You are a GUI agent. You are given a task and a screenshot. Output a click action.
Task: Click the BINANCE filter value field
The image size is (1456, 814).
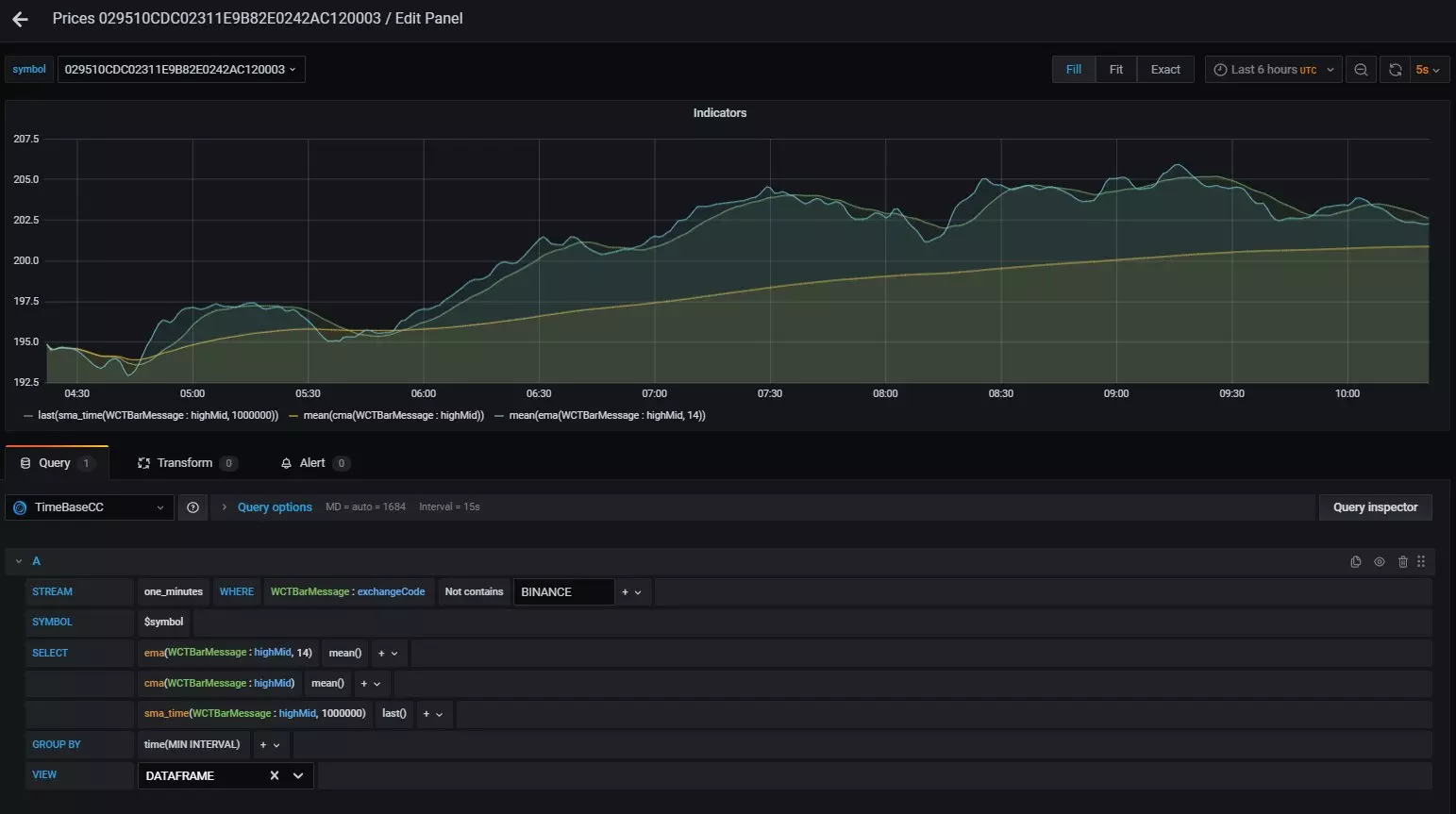[x=563, y=592]
